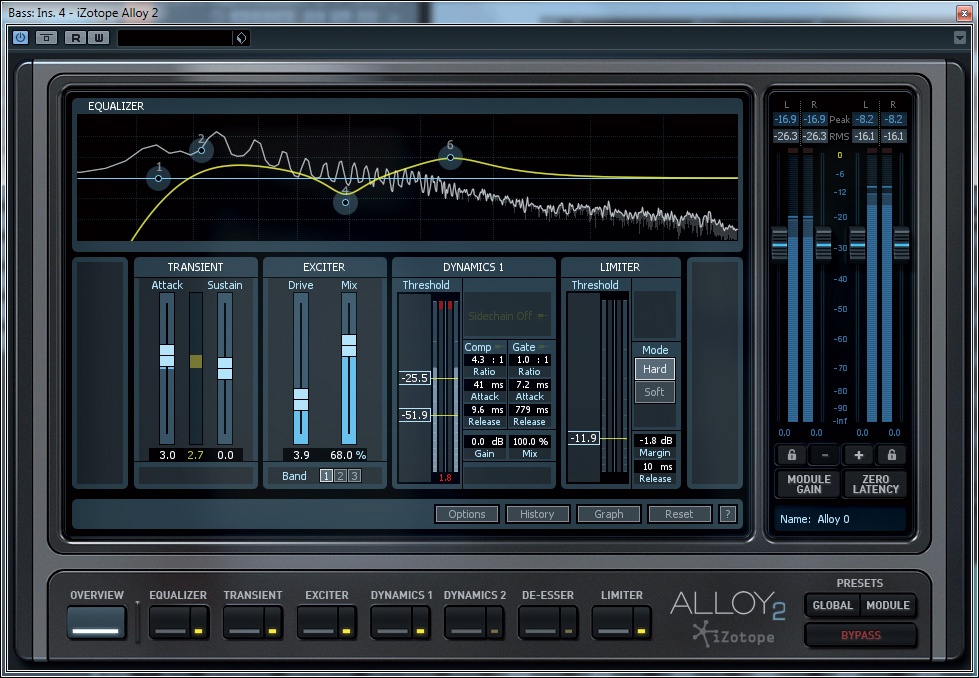Click the Transient Attack slider handle

[x=167, y=355]
